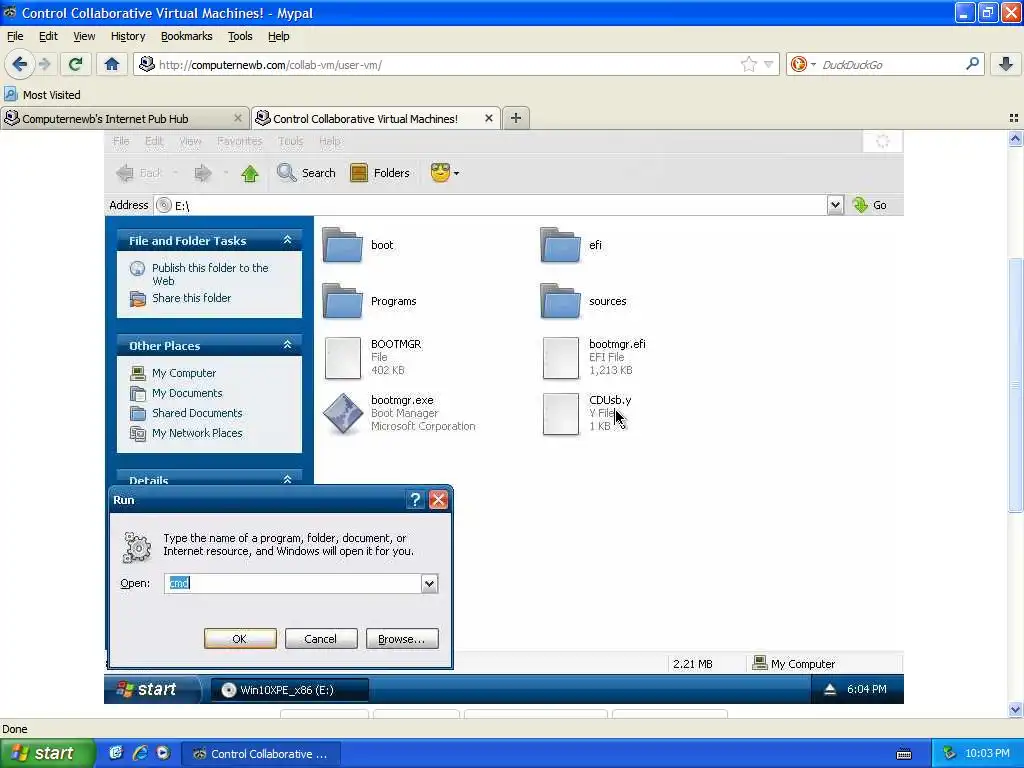Click the page scrollbar down arrow

[1015, 709]
